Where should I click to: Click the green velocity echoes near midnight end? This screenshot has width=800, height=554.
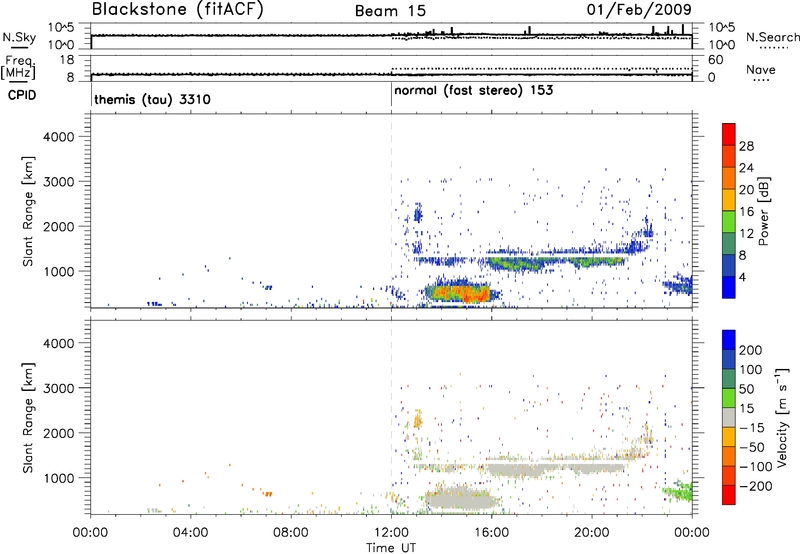[x=678, y=492]
